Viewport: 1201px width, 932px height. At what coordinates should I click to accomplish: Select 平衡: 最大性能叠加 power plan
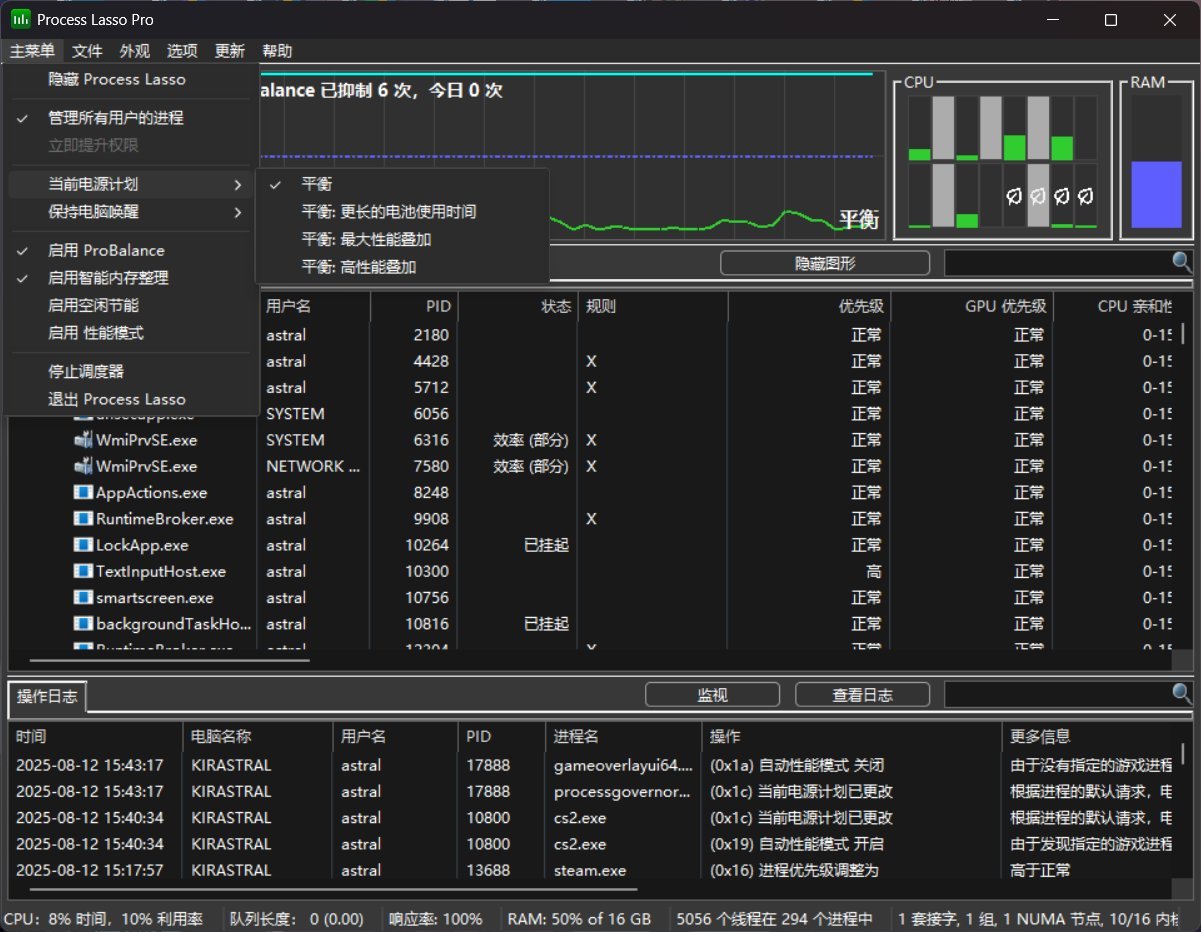pos(402,240)
